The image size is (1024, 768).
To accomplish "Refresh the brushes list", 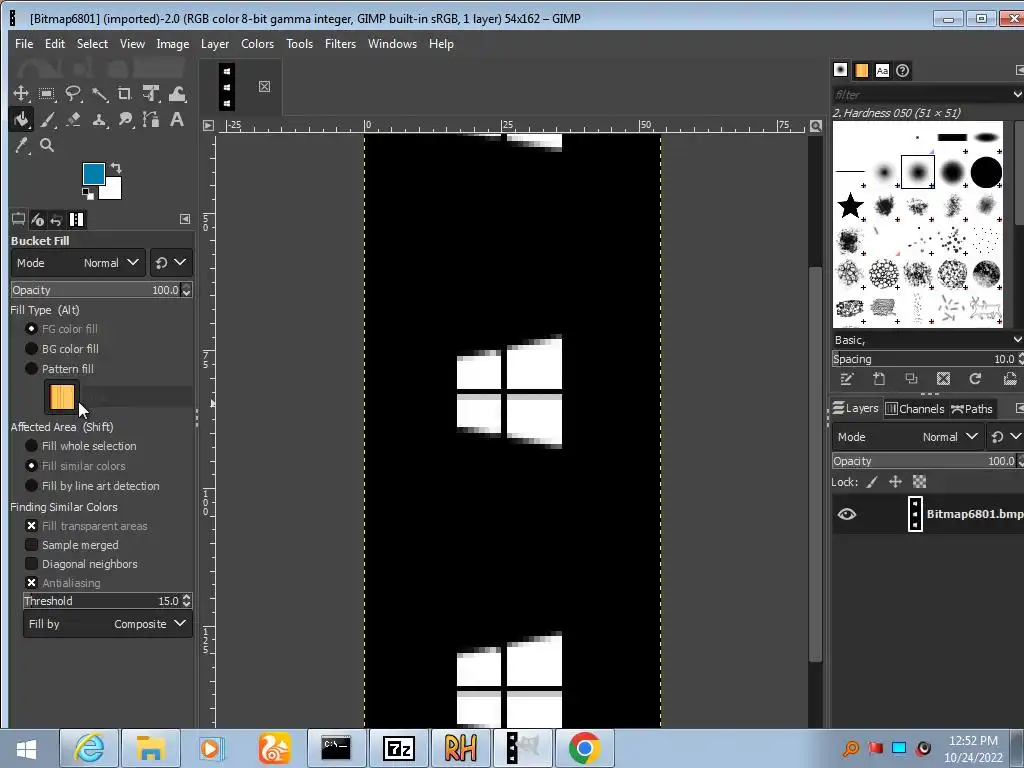I will coord(975,379).
